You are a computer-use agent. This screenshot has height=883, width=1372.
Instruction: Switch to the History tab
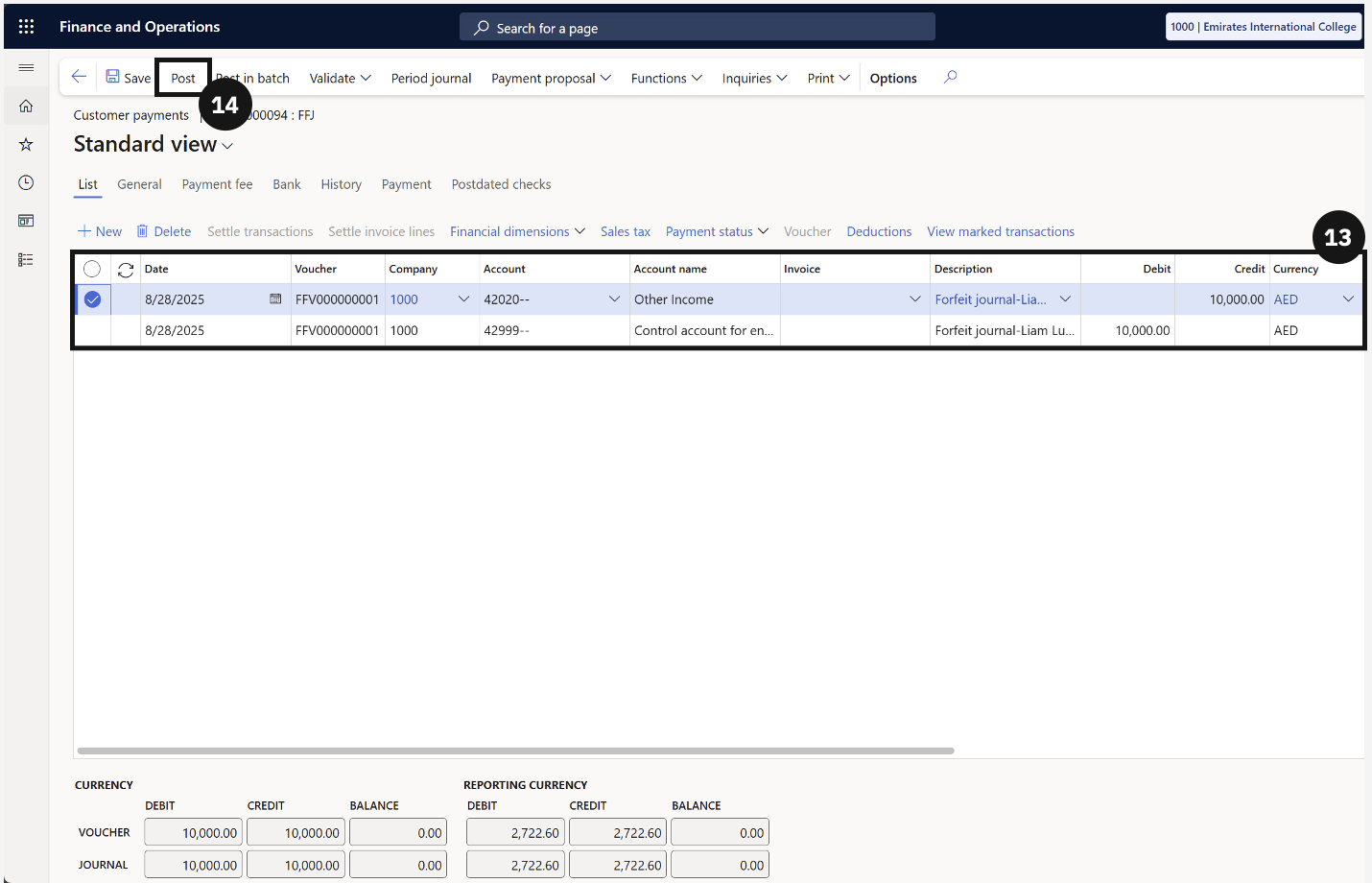pyautogui.click(x=341, y=184)
